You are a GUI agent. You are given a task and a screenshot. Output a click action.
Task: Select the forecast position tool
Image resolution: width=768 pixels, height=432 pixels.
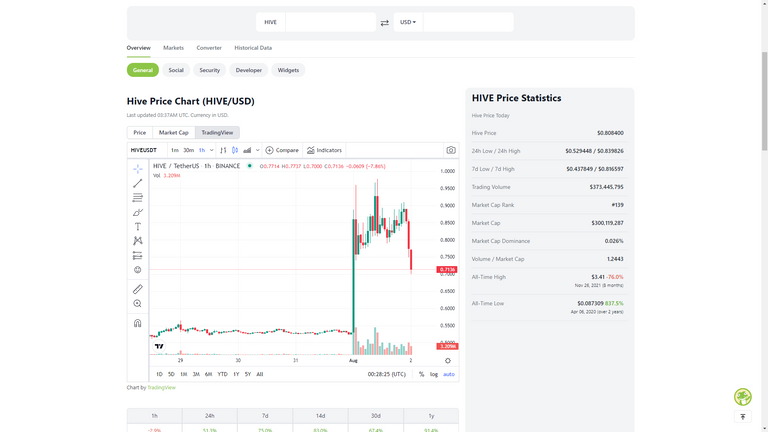[138, 255]
